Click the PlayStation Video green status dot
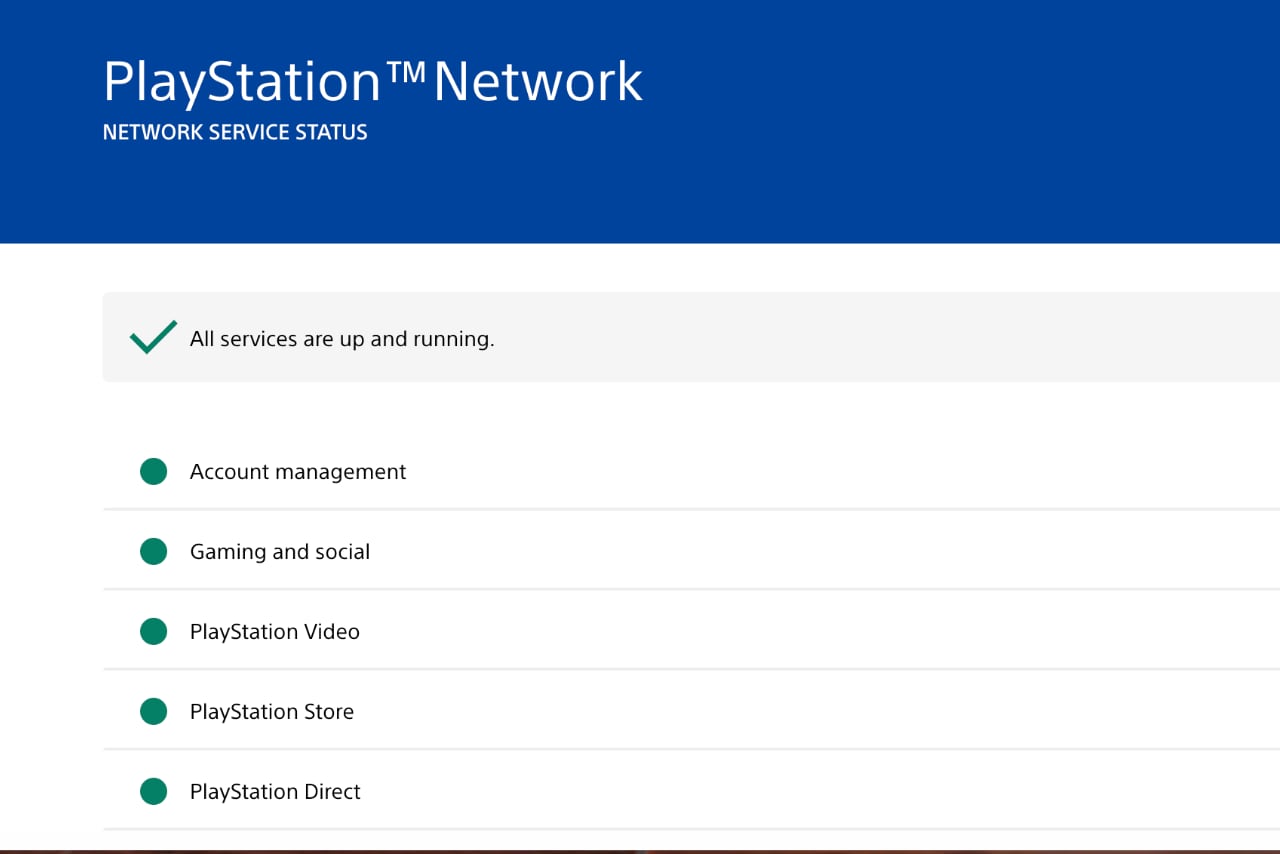This screenshot has height=854, width=1280. point(153,631)
